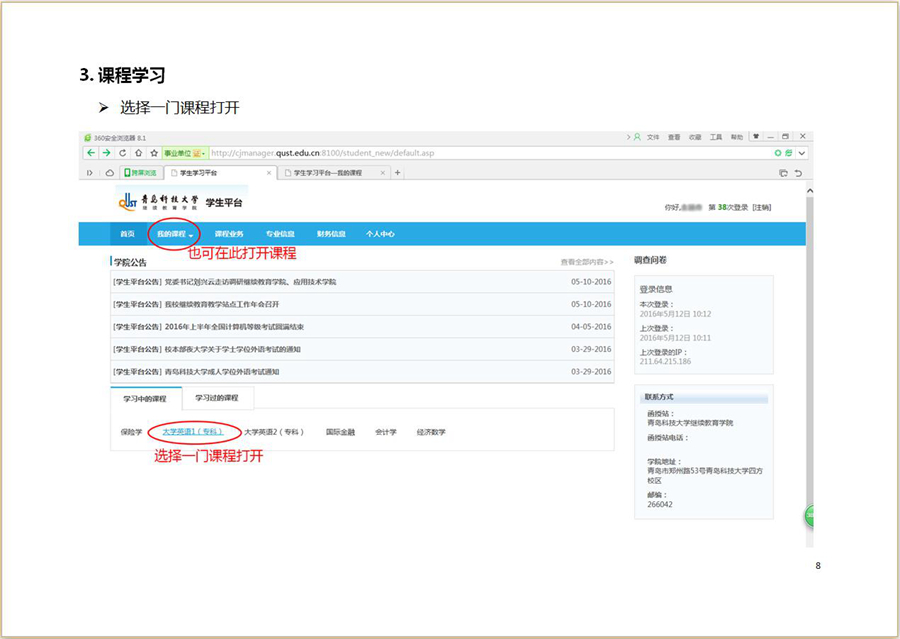Open the 大学英语1（专科） course link

point(192,432)
